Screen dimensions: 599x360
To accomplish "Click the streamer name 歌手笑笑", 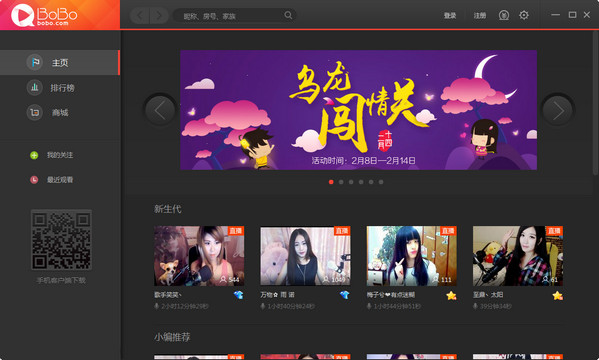I will click(168, 295).
